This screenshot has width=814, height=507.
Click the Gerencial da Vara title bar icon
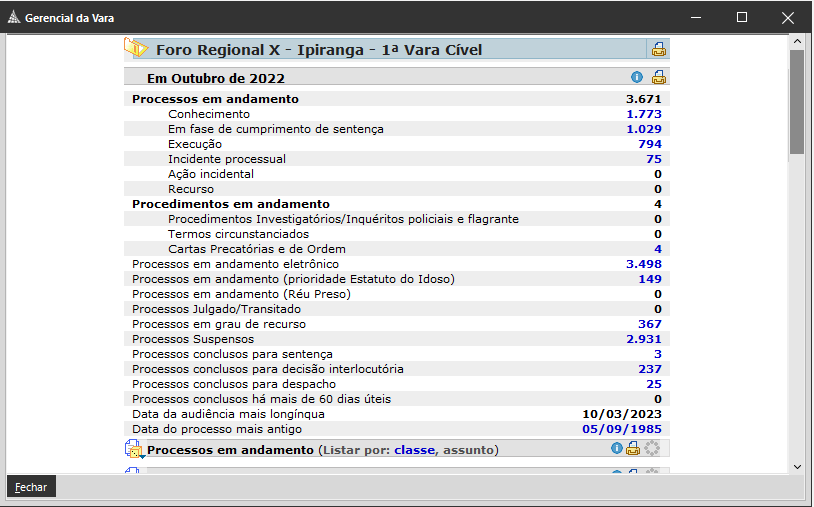point(13,17)
